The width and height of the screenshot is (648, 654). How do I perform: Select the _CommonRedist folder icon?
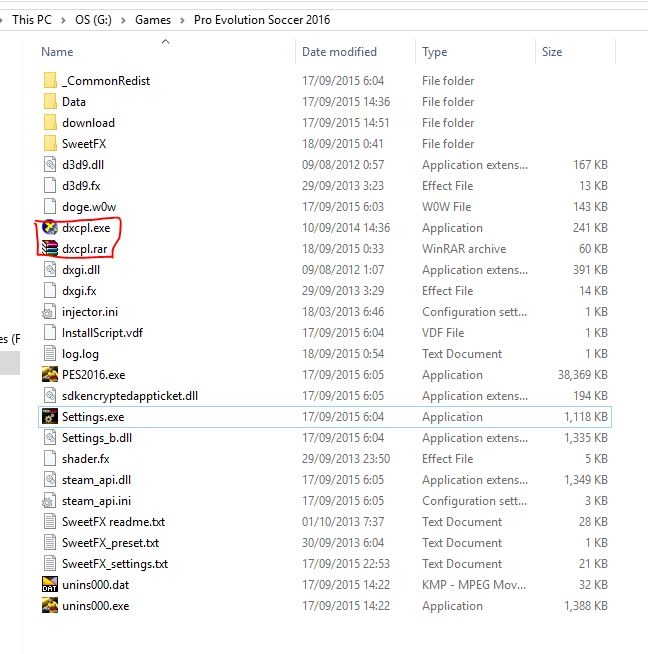point(50,80)
